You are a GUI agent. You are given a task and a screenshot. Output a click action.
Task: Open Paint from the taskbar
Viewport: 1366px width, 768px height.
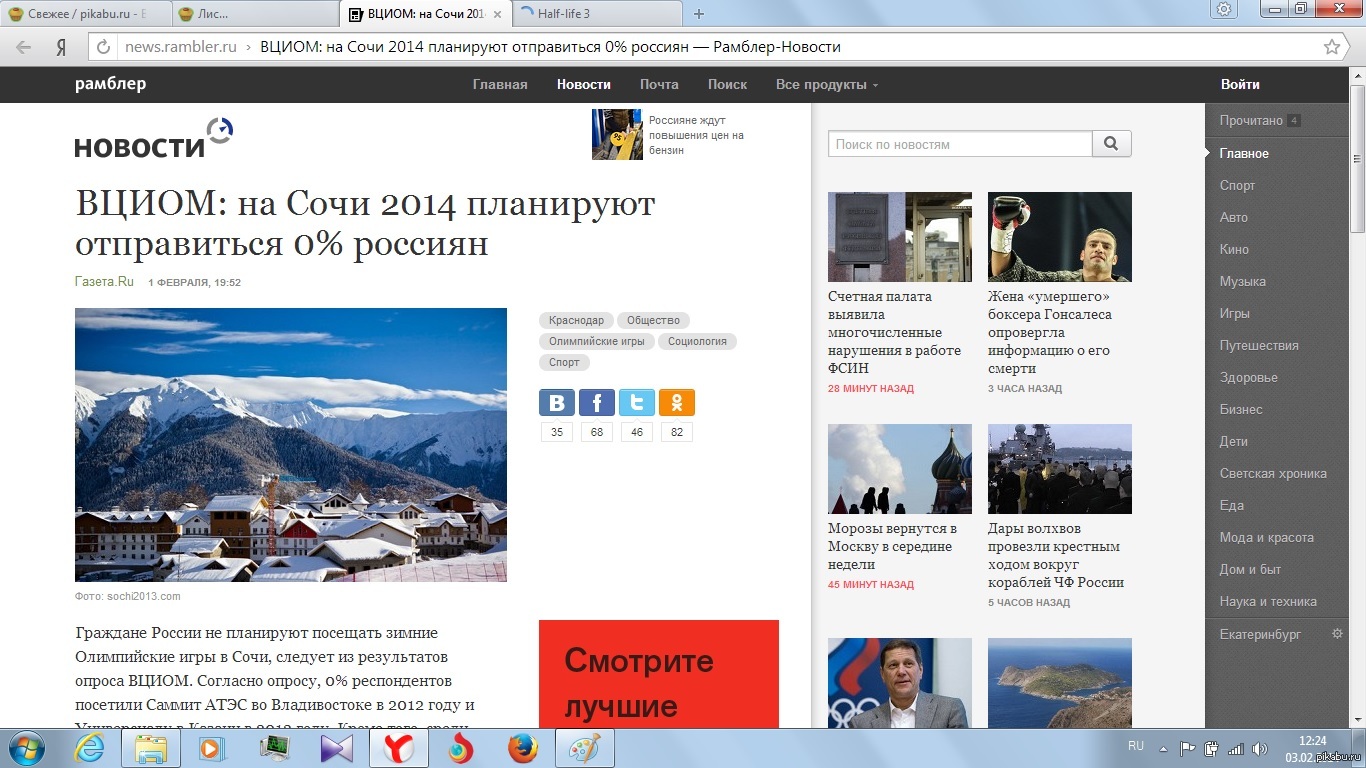(x=584, y=748)
